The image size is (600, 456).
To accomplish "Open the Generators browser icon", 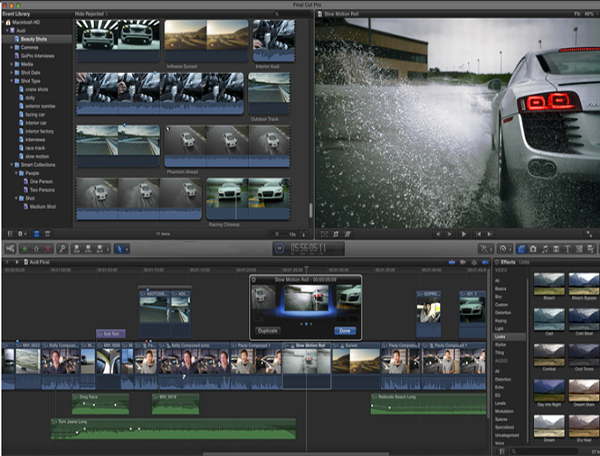I will click(x=579, y=249).
